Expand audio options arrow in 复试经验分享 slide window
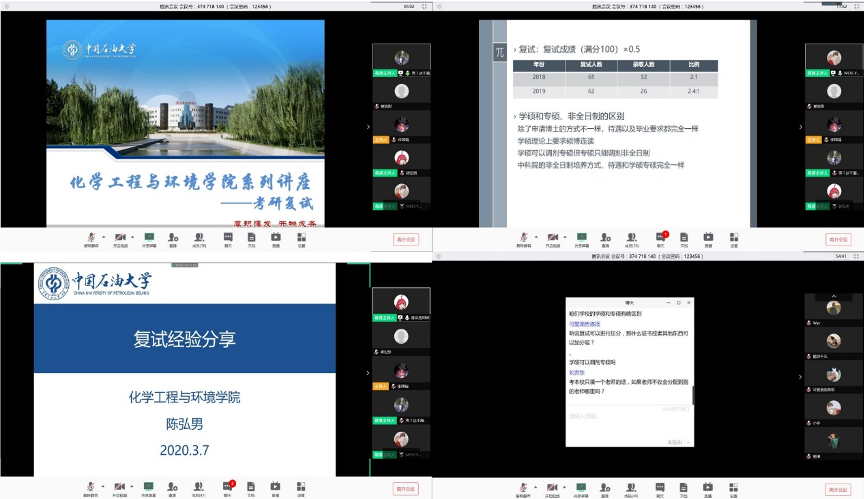Screen dimensions: 864x499 (x=103, y=487)
